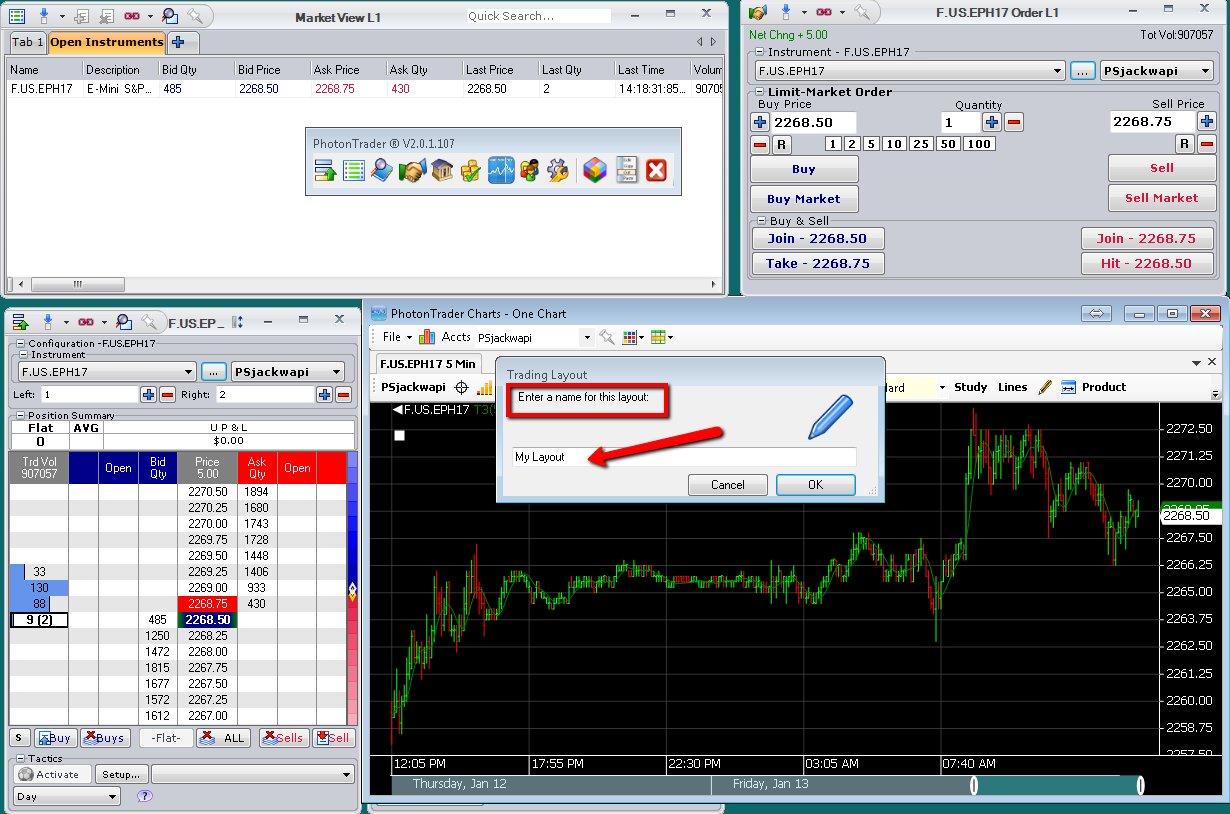Screen dimensions: 1230x814
Task: Click the blue pin icon in Market View title bar
Action: tap(44, 15)
